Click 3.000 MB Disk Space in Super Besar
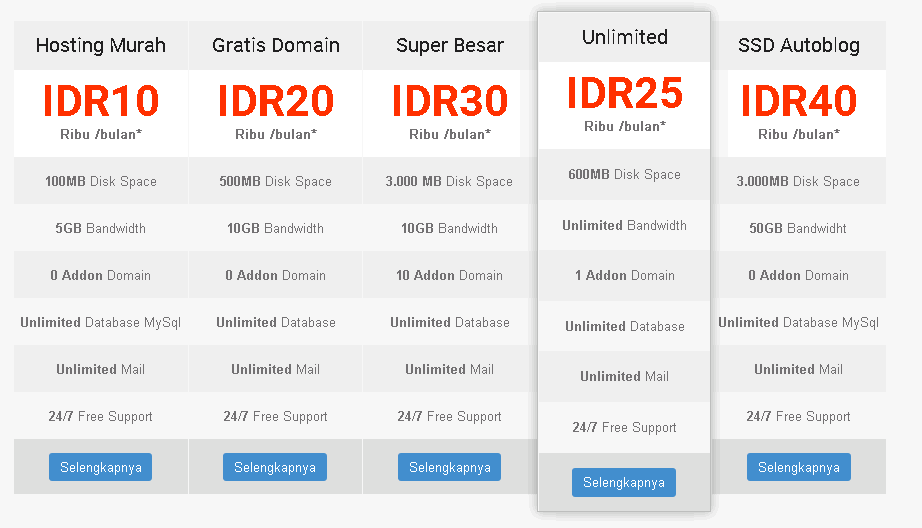Image resolution: width=922 pixels, height=528 pixels. pyautogui.click(x=449, y=181)
